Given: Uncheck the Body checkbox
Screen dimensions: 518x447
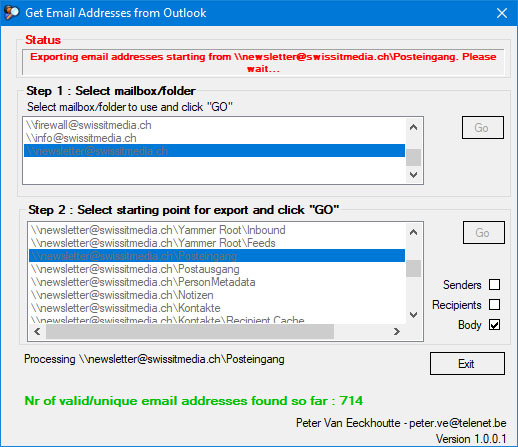Looking at the screenshot, I should pyautogui.click(x=494, y=325).
